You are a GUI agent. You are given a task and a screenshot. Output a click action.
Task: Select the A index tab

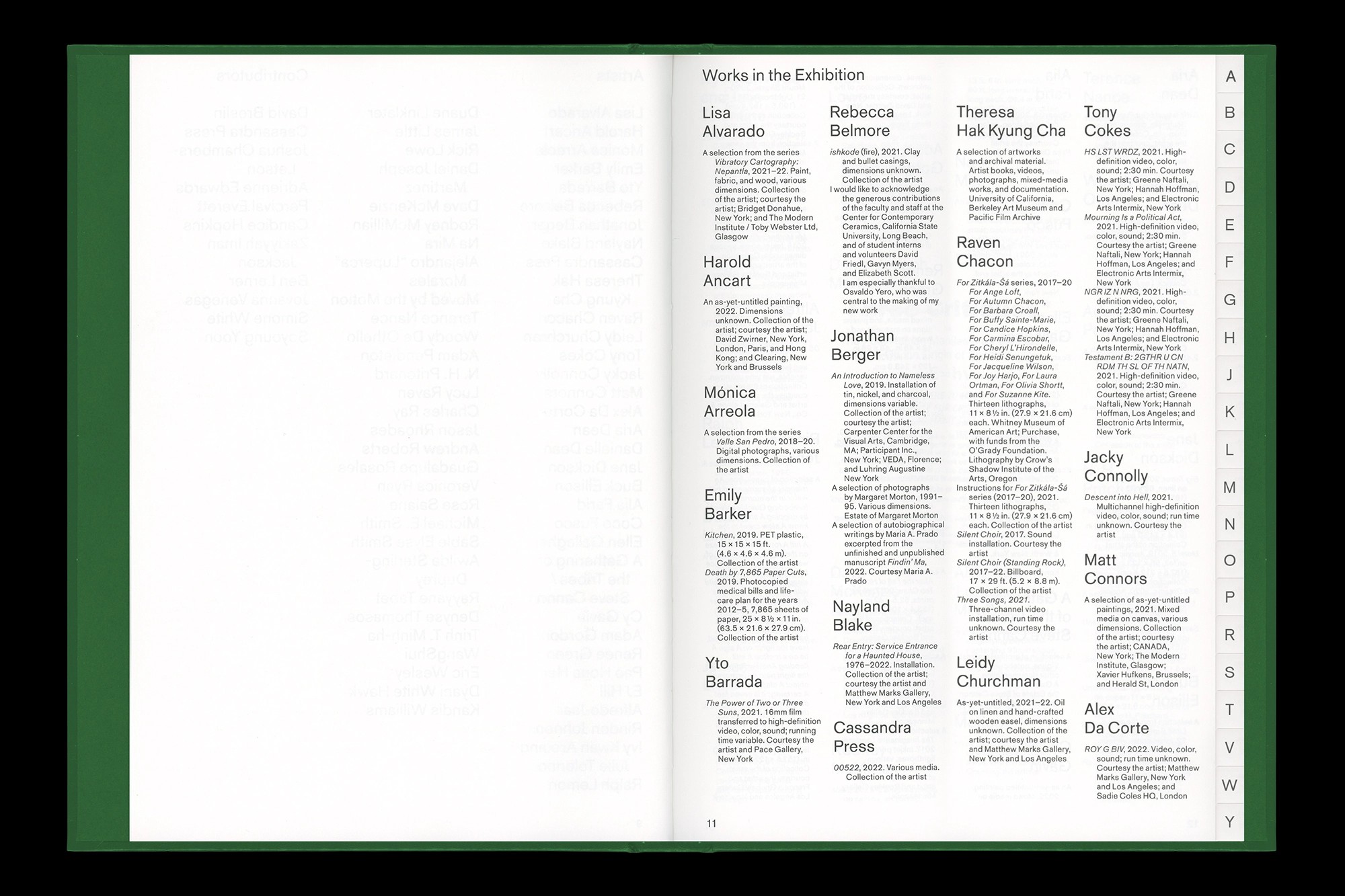(x=1230, y=76)
